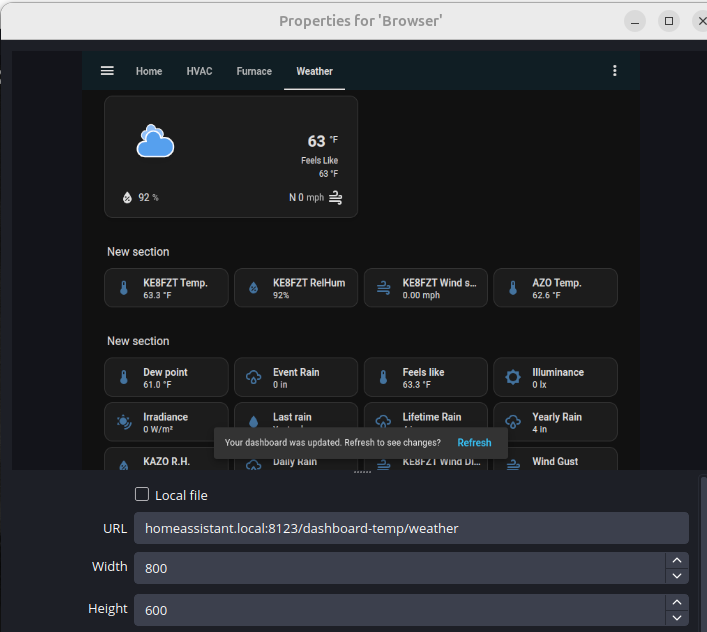
Task: Open the Dew point sensor card
Action: click(166, 377)
